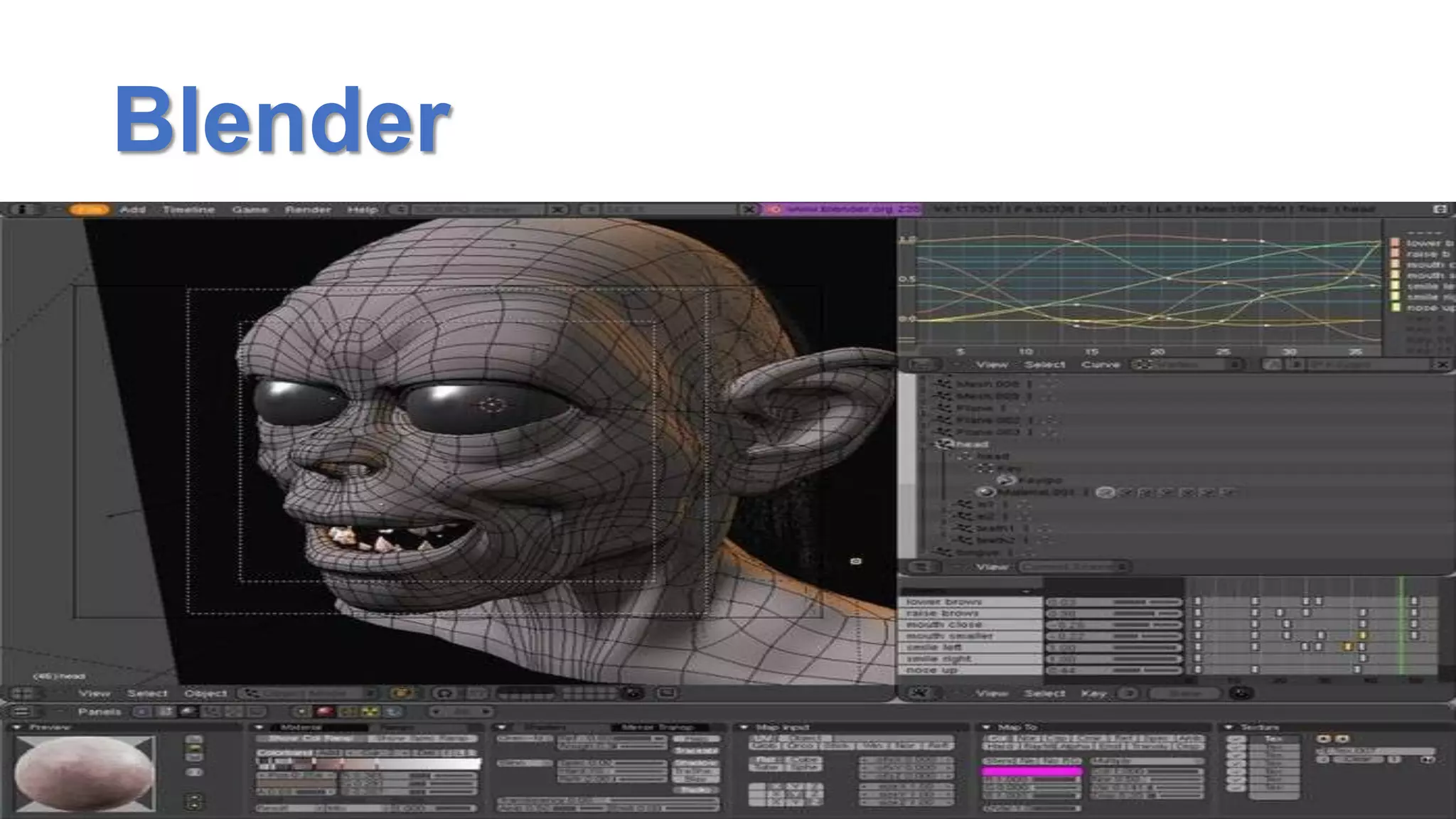Open the Object Mode dropdown in viewport header
The image size is (1456, 819).
click(x=307, y=693)
